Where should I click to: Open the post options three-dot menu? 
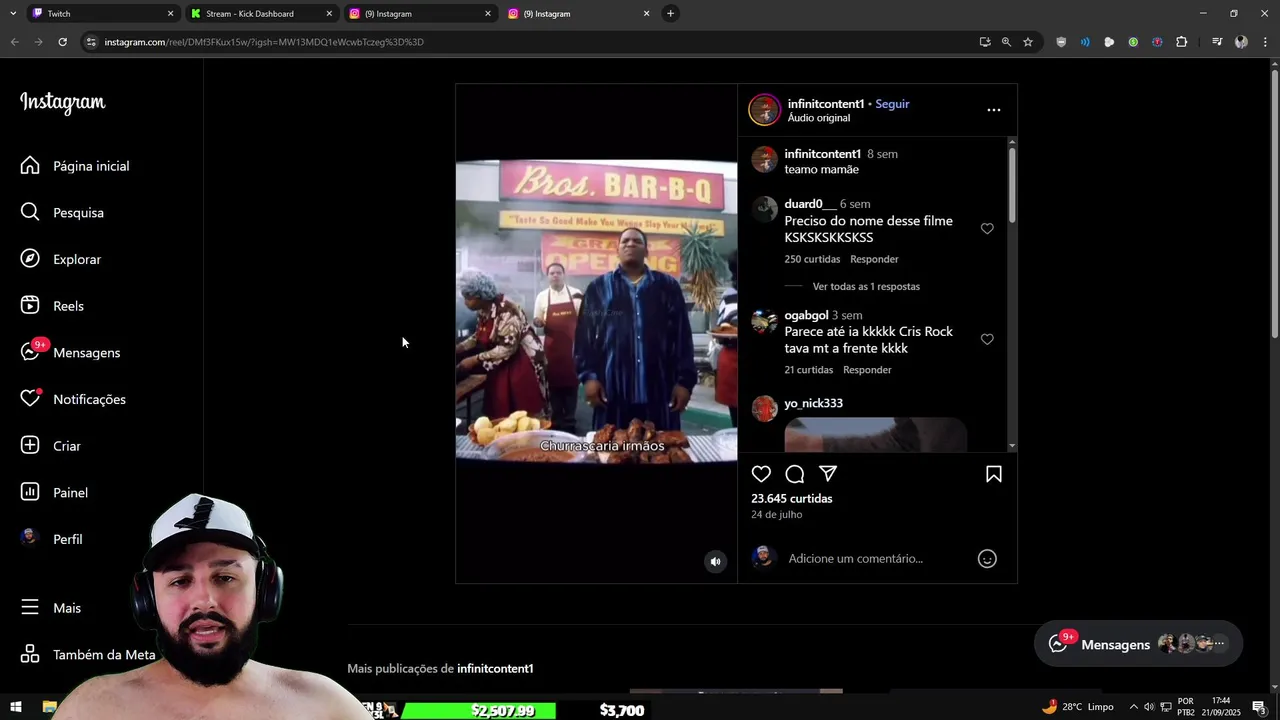tap(993, 110)
